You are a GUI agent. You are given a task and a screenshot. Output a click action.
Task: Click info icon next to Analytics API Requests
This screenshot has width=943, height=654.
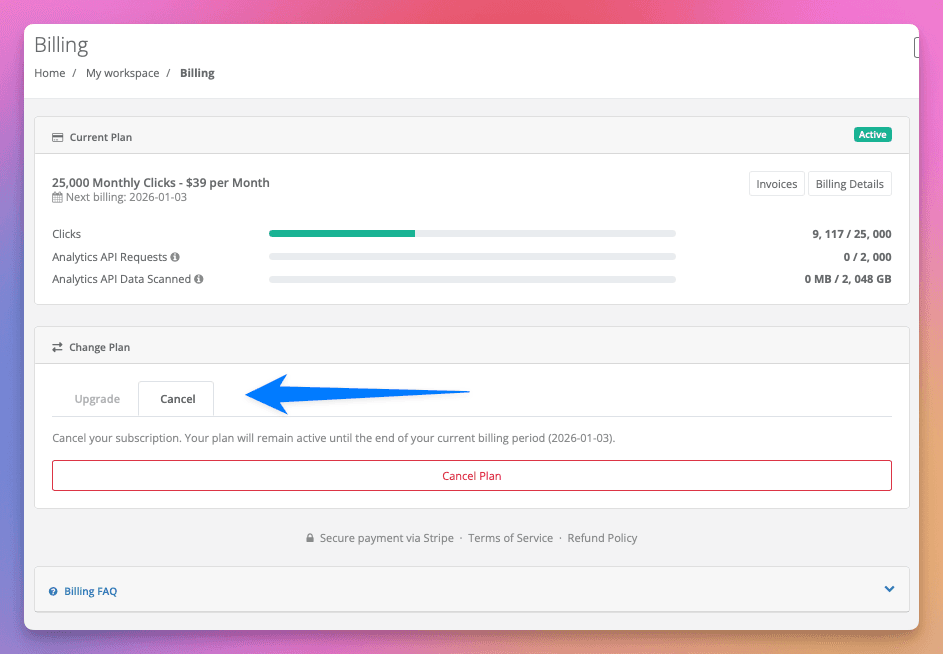pos(175,257)
